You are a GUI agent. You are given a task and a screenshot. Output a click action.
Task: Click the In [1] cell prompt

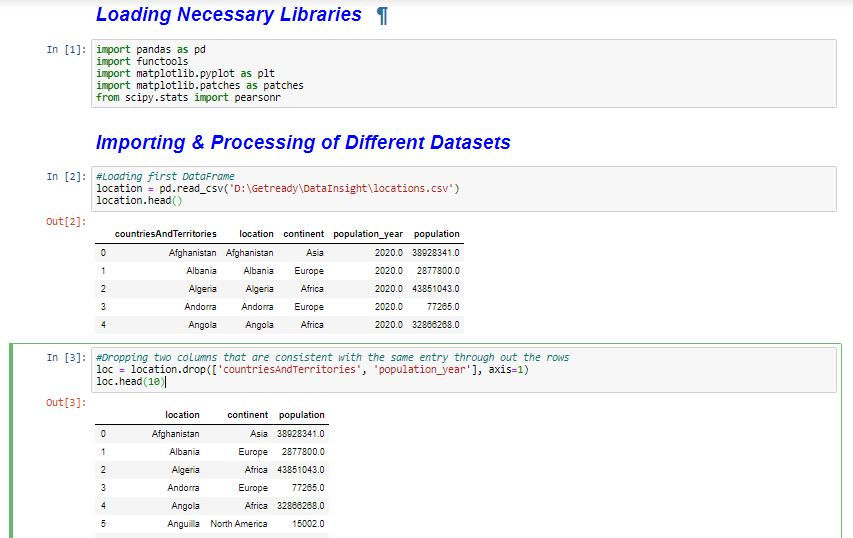point(66,49)
